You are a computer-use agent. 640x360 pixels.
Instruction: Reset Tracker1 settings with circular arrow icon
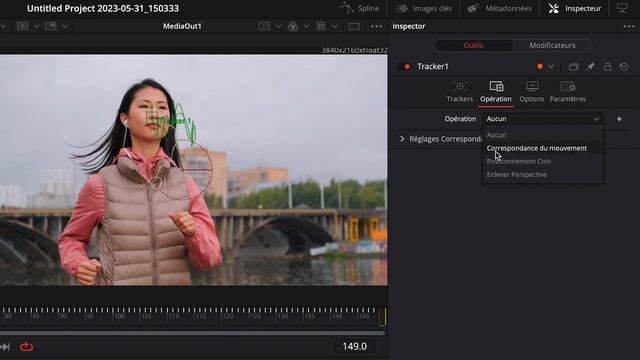[624, 67]
